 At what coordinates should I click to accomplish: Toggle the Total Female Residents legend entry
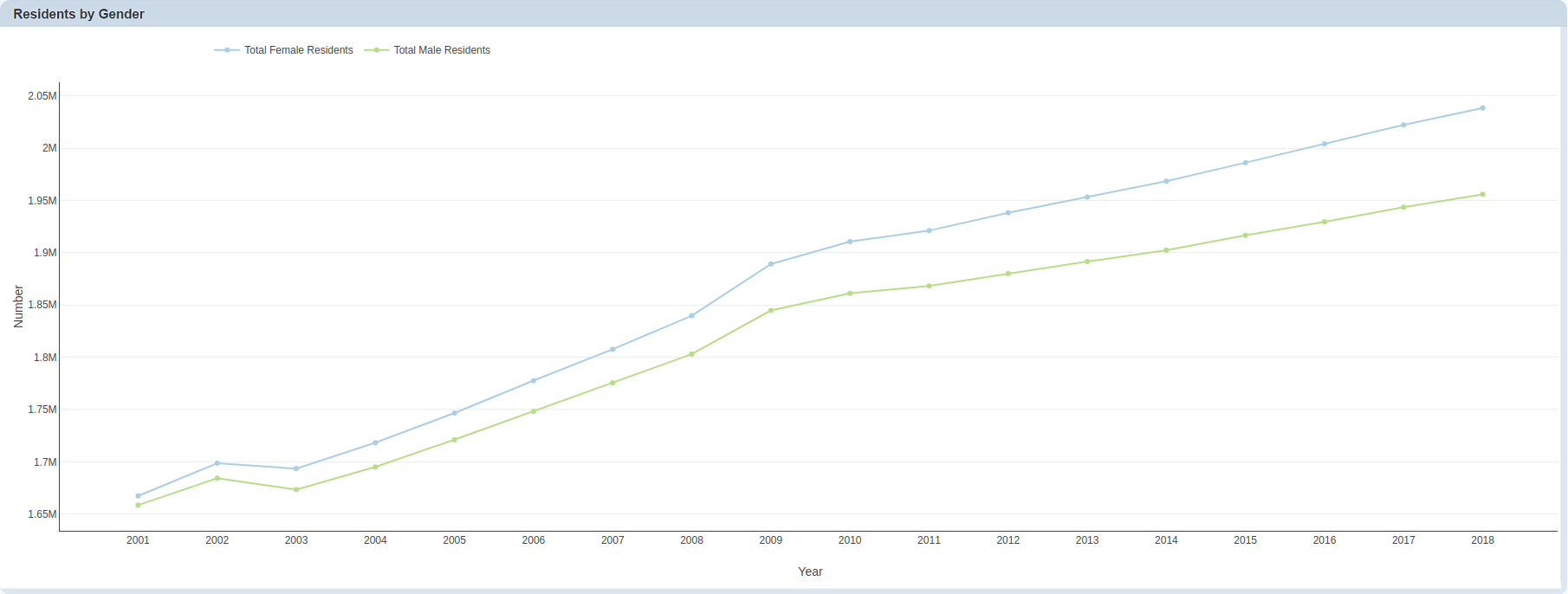tap(298, 50)
